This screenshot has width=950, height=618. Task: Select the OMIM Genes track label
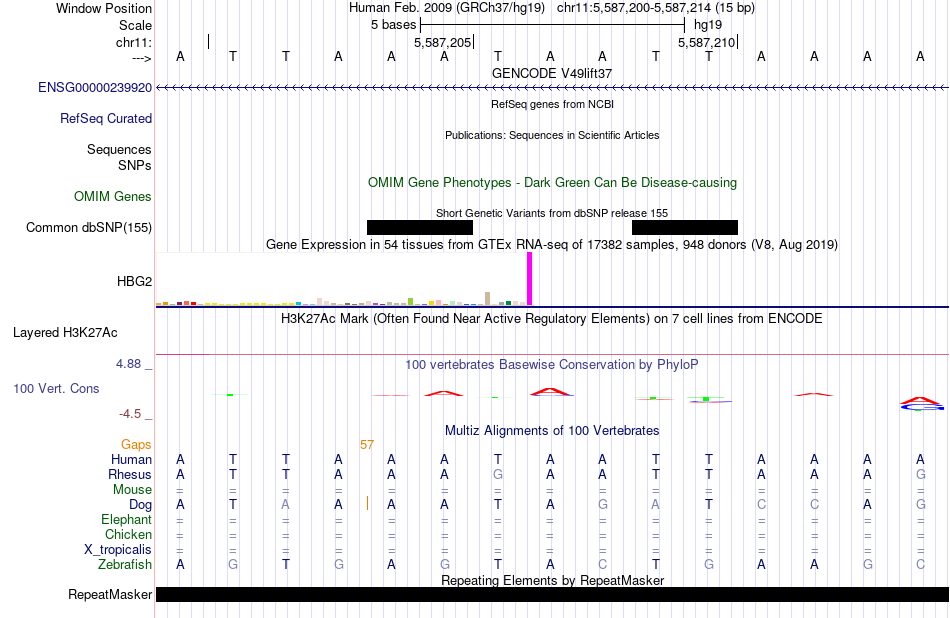click(113, 196)
